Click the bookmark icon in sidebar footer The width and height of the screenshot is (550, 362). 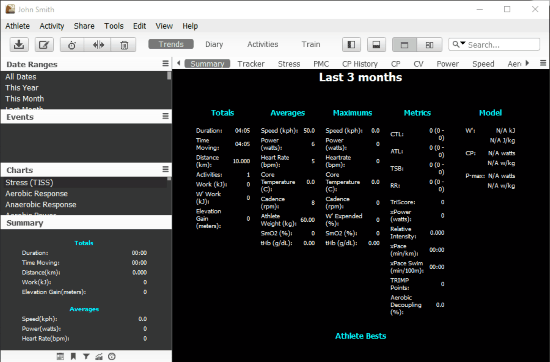[73, 356]
